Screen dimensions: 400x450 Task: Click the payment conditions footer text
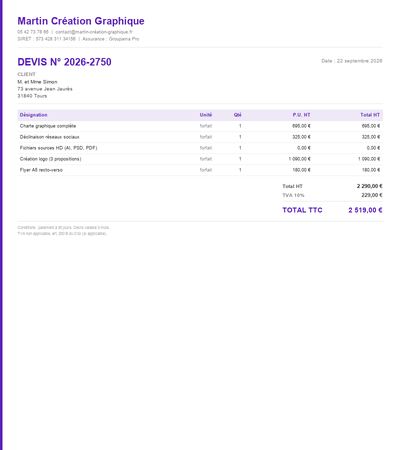click(63, 228)
